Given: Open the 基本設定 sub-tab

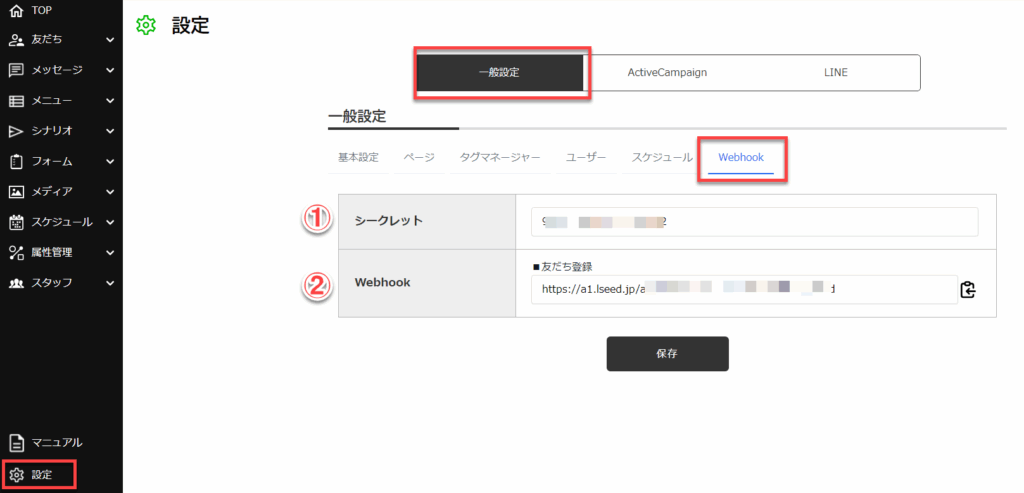Looking at the screenshot, I should point(358,158).
